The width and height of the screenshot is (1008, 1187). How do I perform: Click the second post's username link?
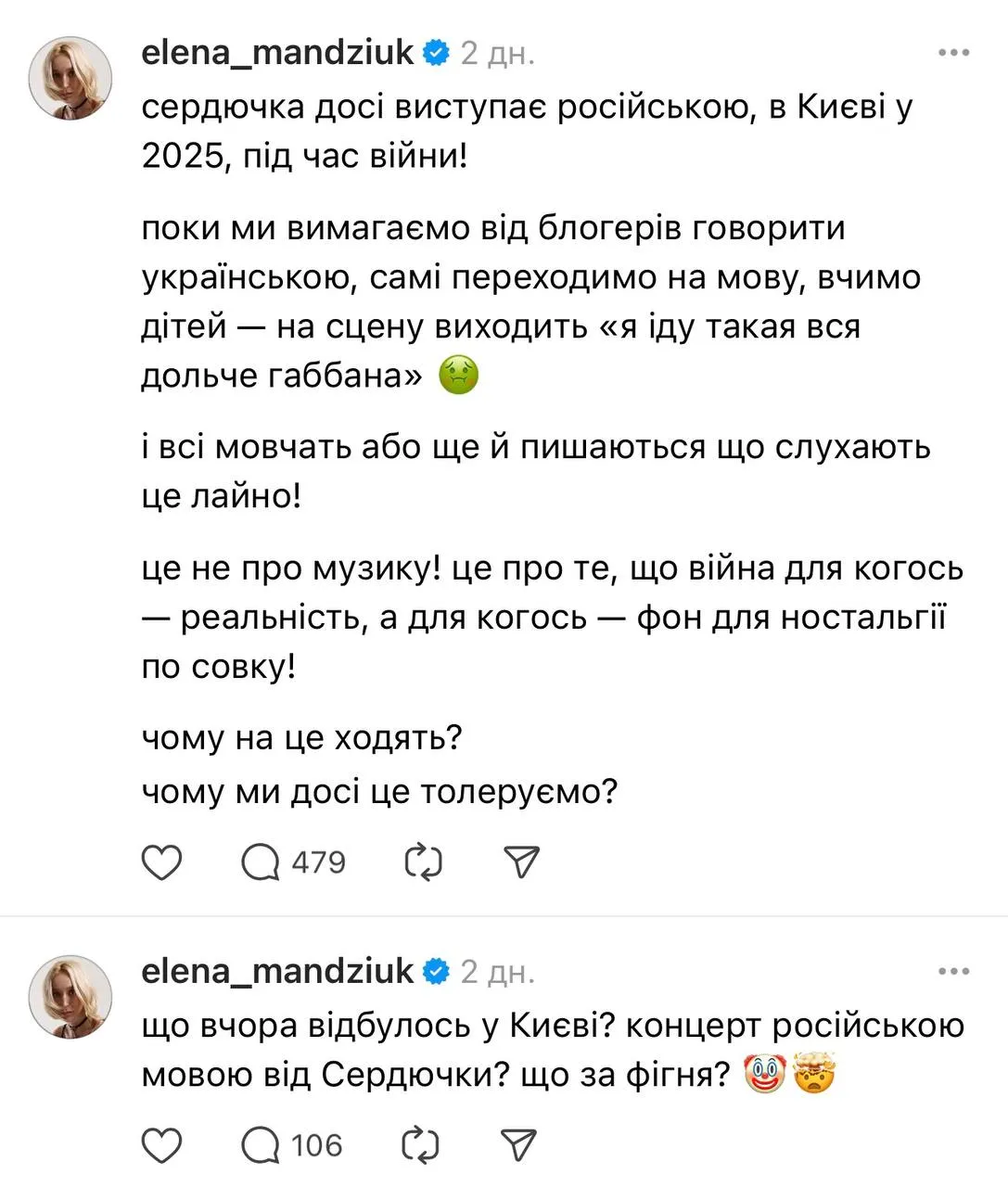[276, 971]
